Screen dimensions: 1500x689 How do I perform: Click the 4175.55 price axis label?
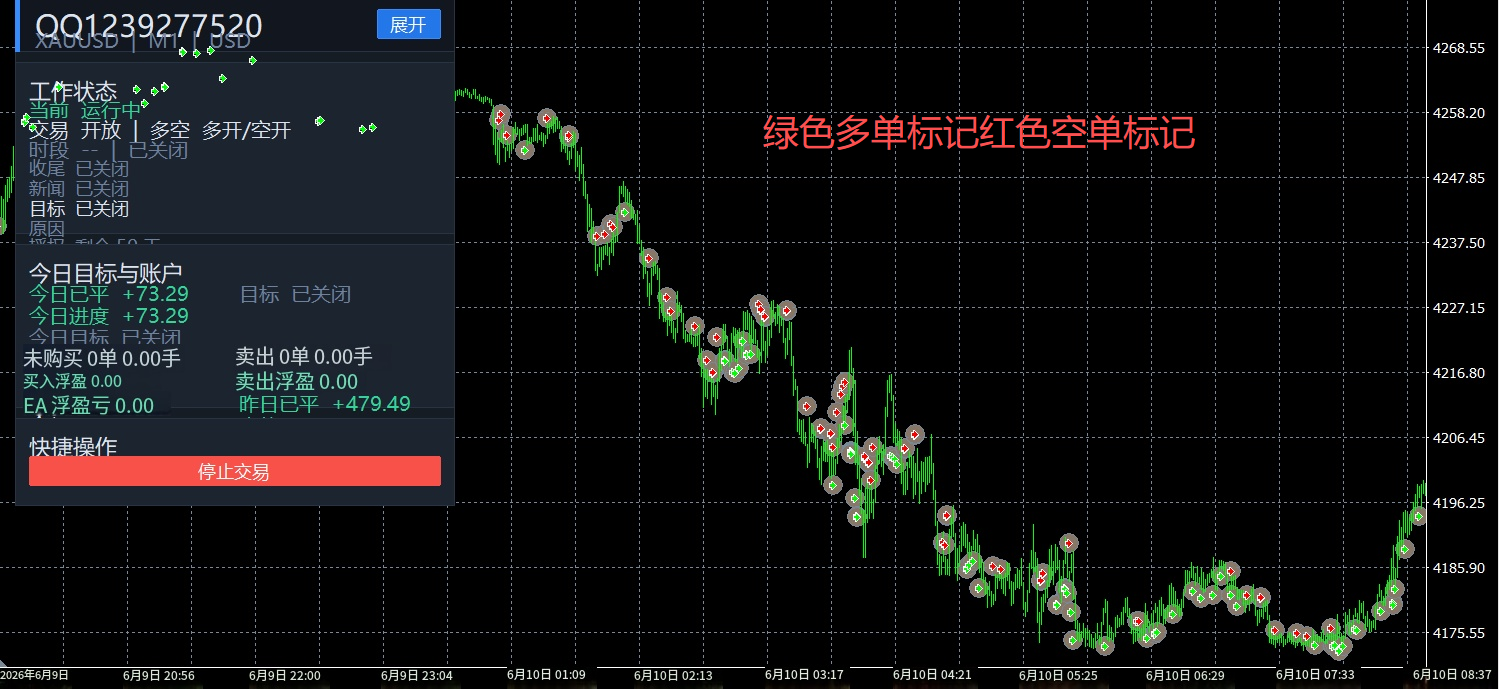(x=1461, y=634)
